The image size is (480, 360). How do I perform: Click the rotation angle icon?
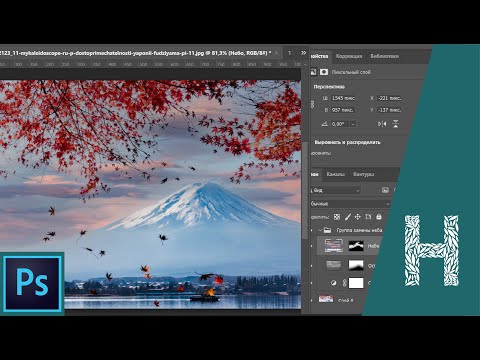(x=324, y=124)
